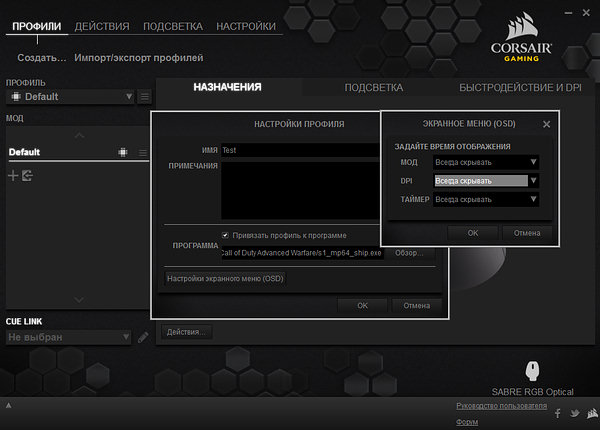The image size is (600, 430).
Task: Open the Default profile dropdown
Action: 70,96
